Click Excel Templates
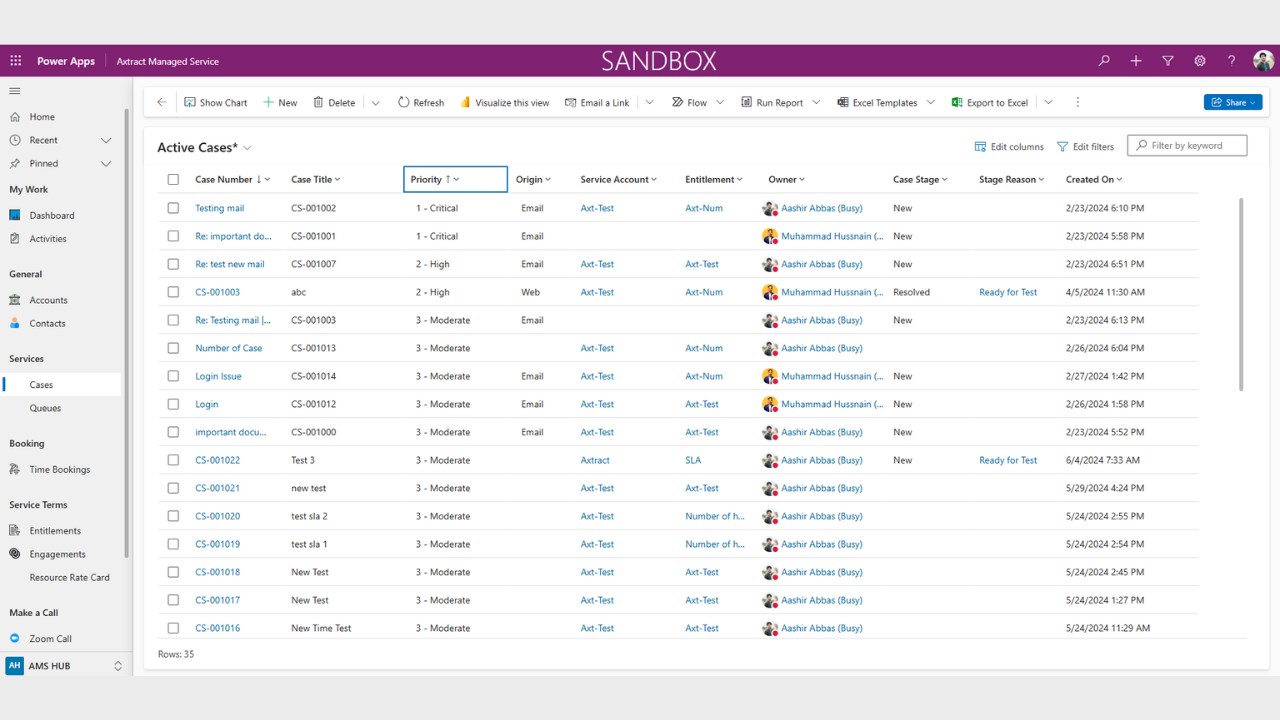Viewport: 1280px width, 720px height. coord(877,102)
